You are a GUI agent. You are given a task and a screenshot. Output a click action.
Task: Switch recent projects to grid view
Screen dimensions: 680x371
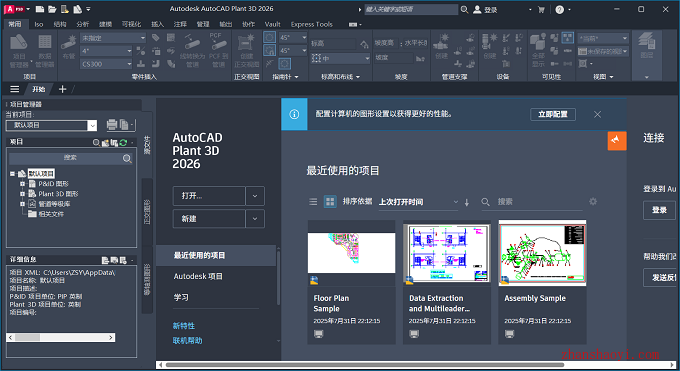pyautogui.click(x=330, y=201)
